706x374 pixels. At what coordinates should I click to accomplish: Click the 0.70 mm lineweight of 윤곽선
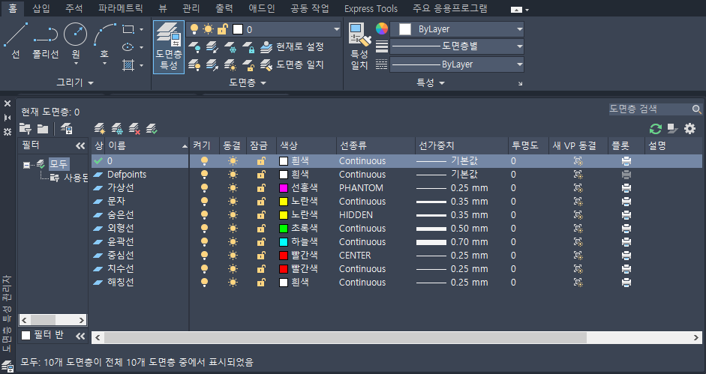coord(452,242)
